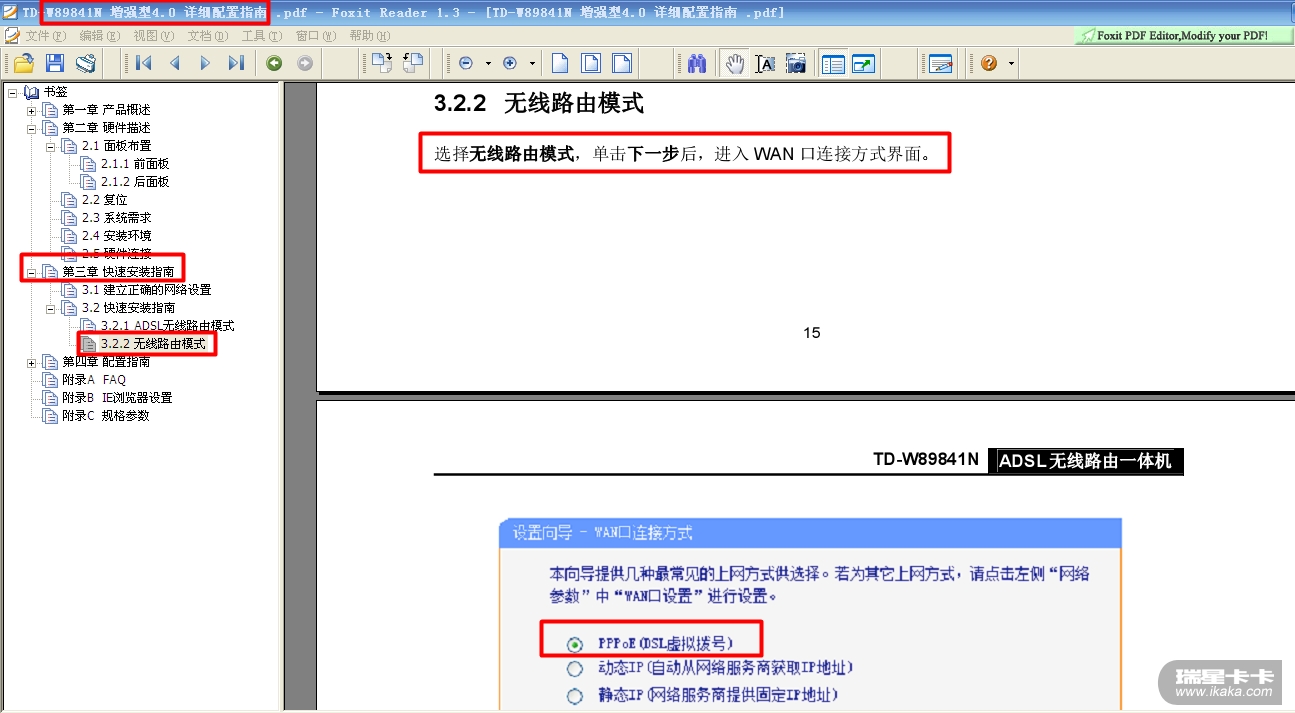The image size is (1295, 713).
Task: Go to the next page arrow
Action: [205, 63]
